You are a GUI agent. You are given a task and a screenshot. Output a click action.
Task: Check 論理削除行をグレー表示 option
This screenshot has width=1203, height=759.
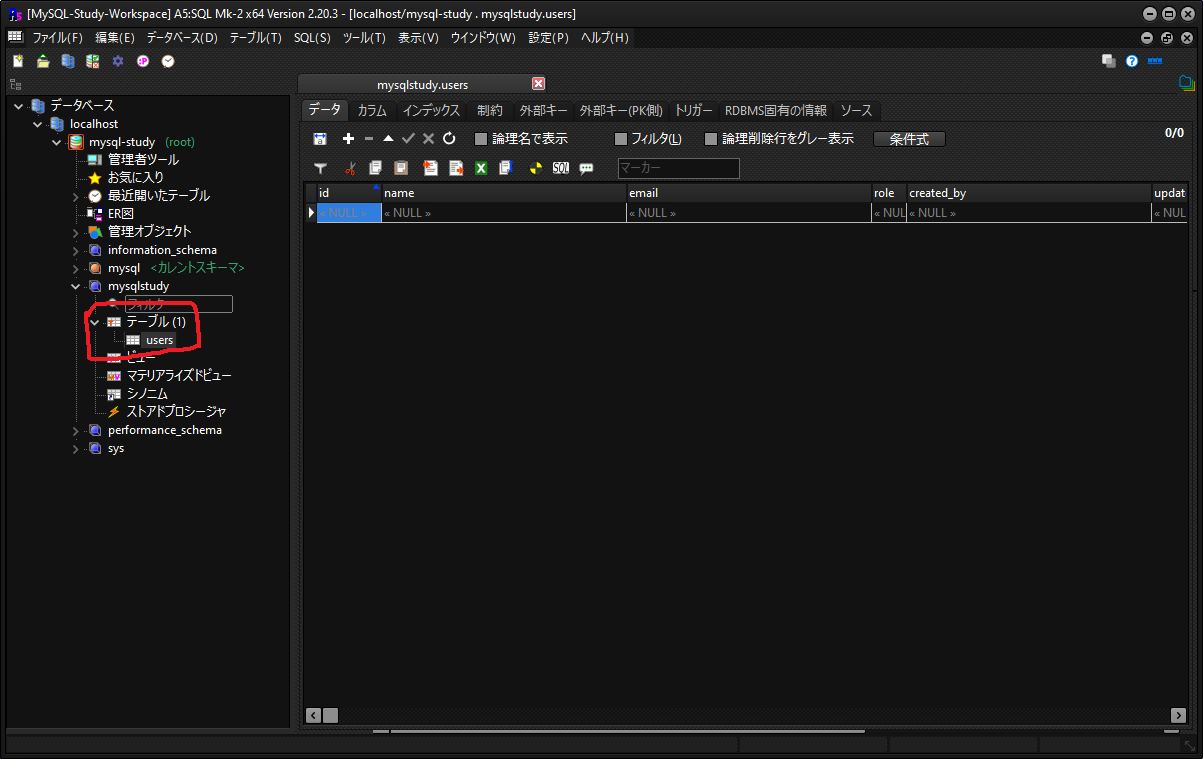pos(712,139)
